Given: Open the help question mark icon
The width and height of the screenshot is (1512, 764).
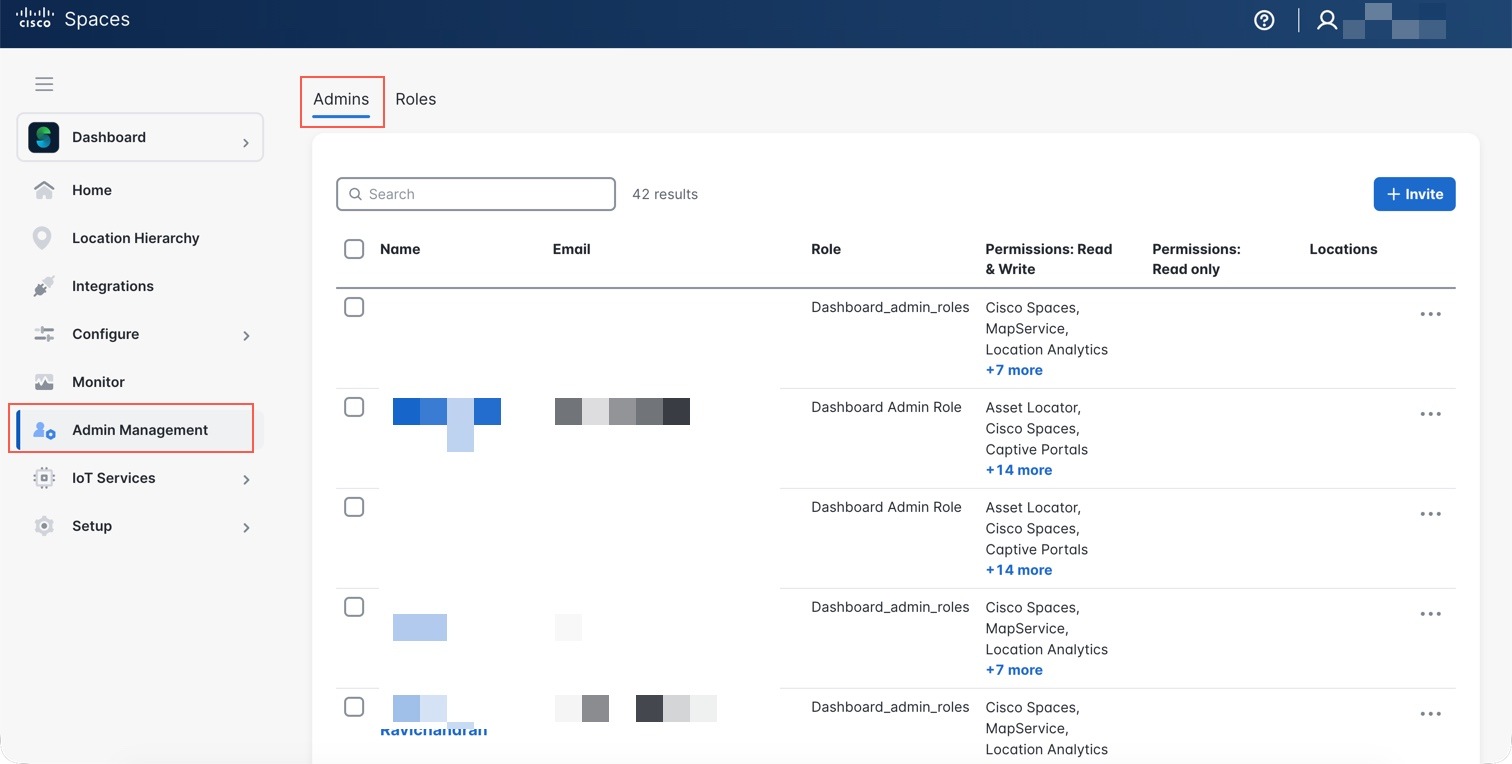Looking at the screenshot, I should coord(1264,20).
